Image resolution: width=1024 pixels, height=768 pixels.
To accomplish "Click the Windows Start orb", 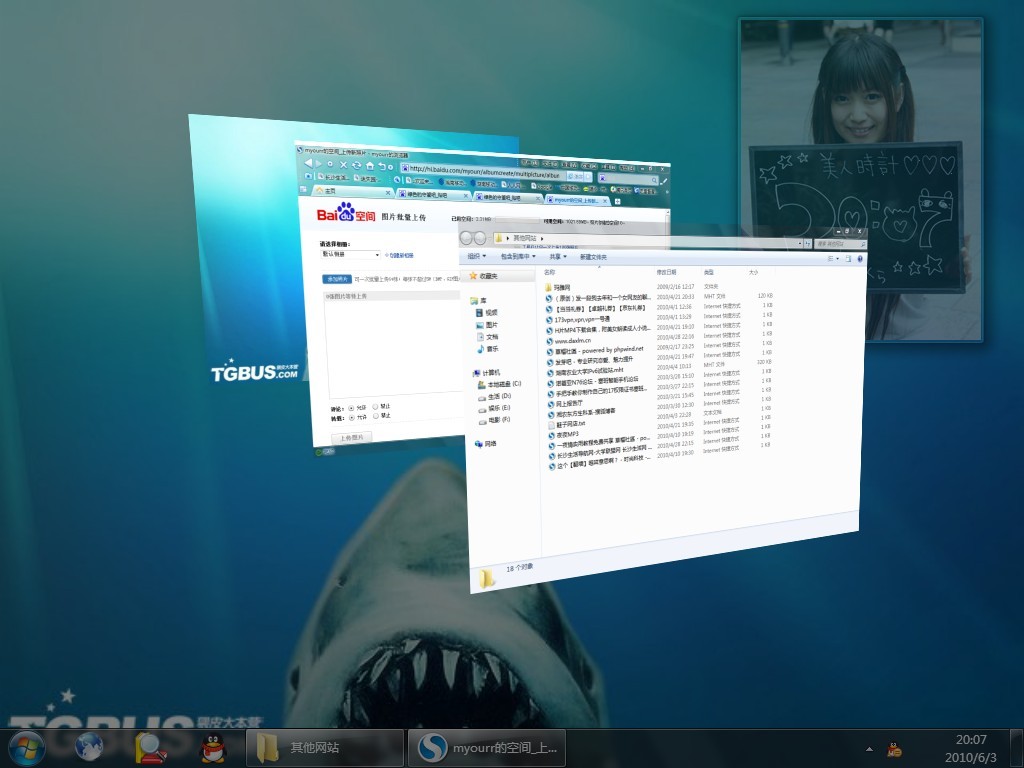I will (x=26, y=747).
